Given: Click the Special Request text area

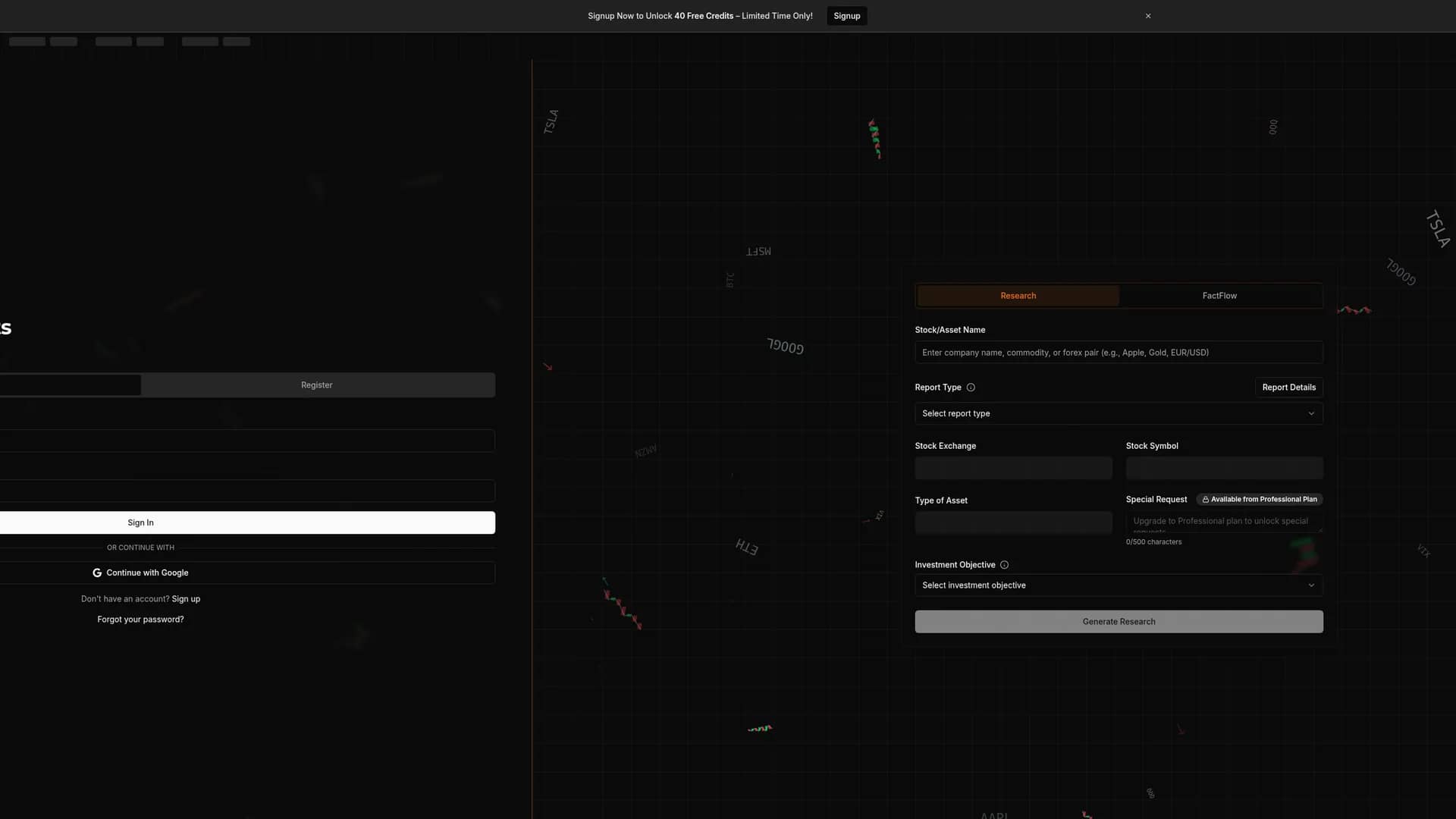Looking at the screenshot, I should 1224,522.
